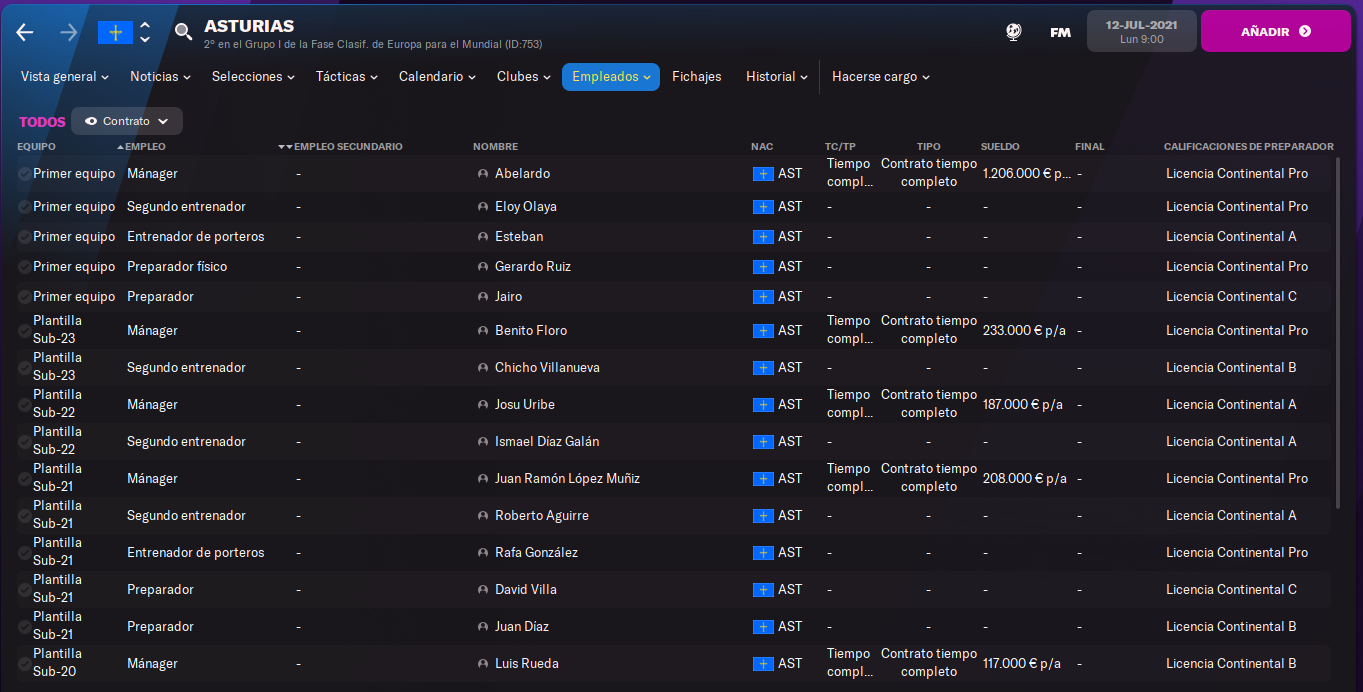The image size is (1363, 692).
Task: Tick the selection circle for Gerardo Ruiz's row
Action: coord(24,267)
